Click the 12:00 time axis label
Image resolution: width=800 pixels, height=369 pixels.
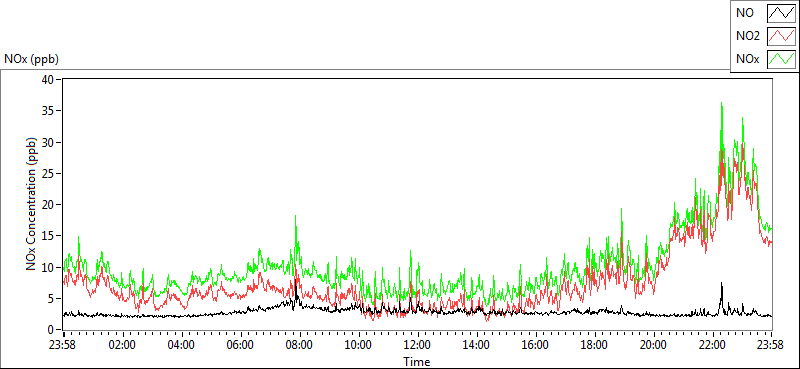pyautogui.click(x=417, y=345)
